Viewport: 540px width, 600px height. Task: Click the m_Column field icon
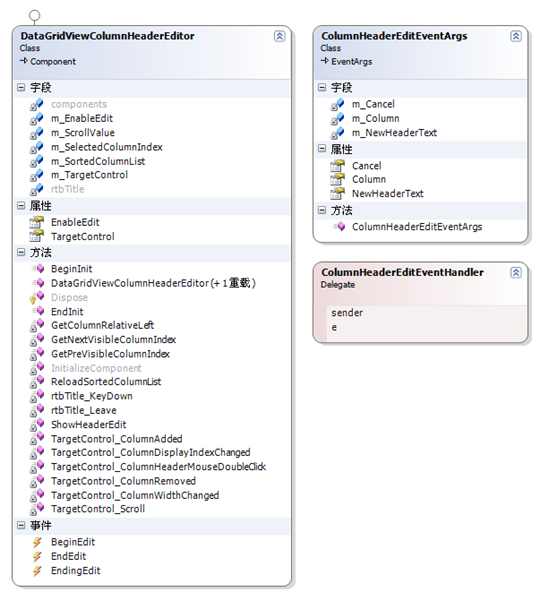click(x=338, y=119)
